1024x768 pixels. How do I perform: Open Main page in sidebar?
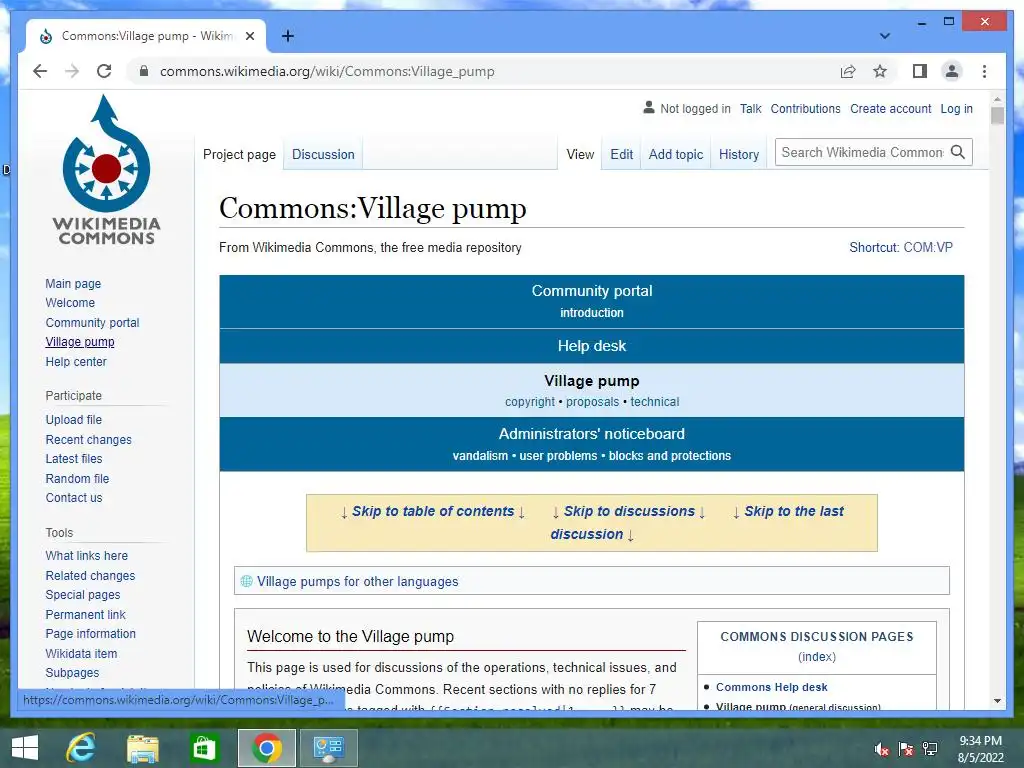tap(73, 284)
